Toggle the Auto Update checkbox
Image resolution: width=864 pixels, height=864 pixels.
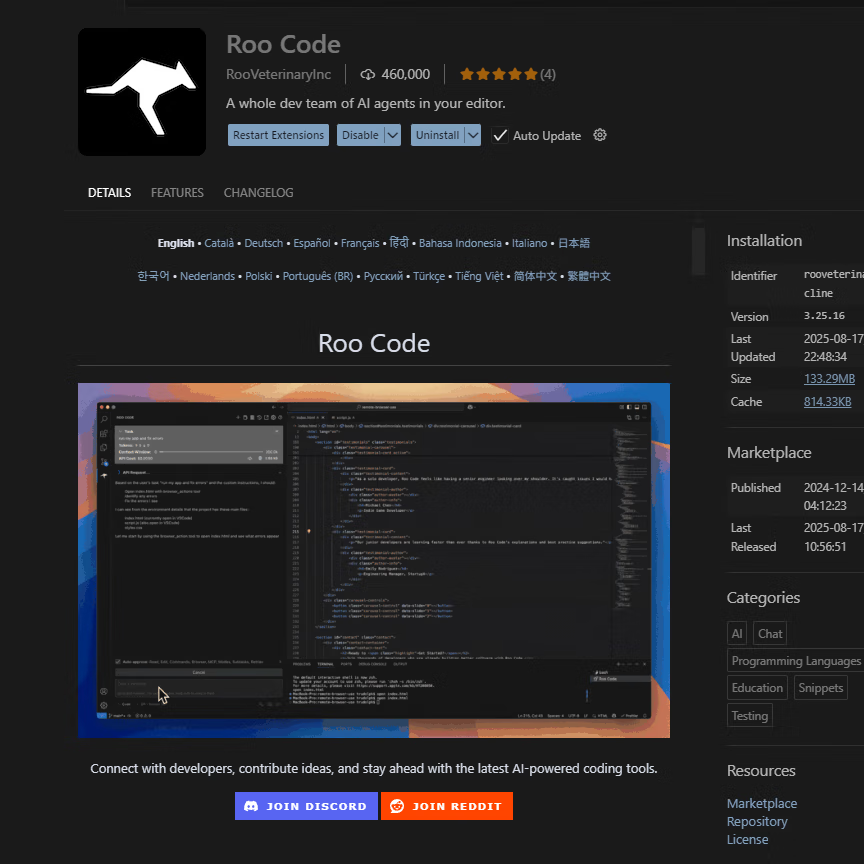500,135
